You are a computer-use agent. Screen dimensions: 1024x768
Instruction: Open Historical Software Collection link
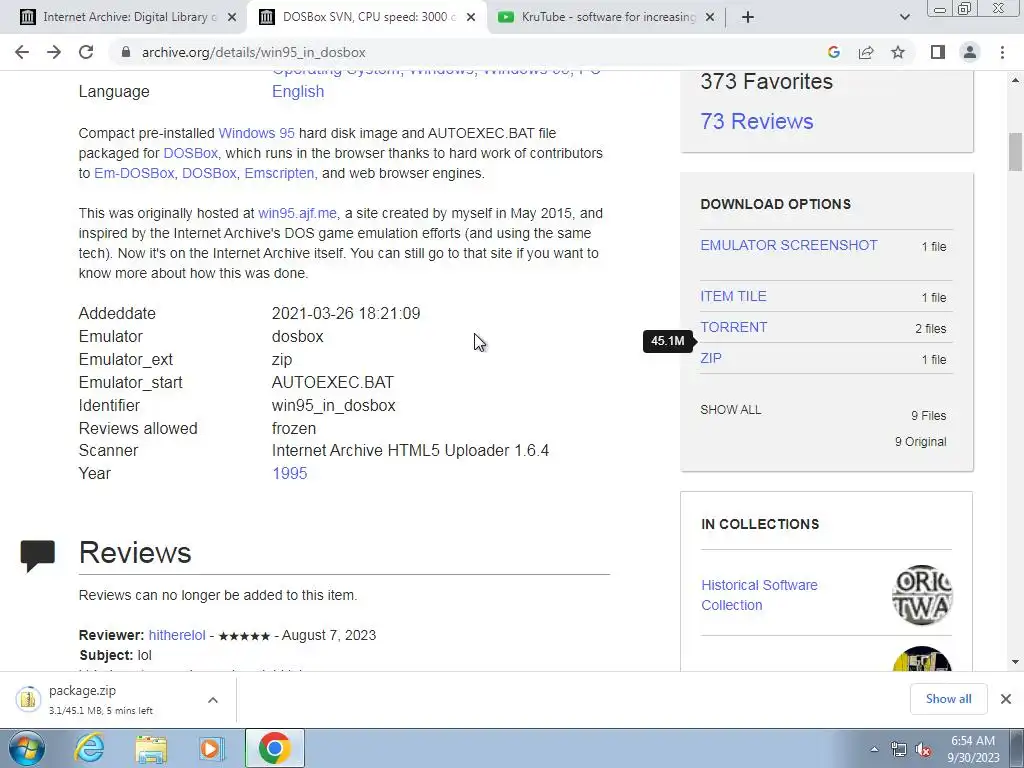(759, 595)
